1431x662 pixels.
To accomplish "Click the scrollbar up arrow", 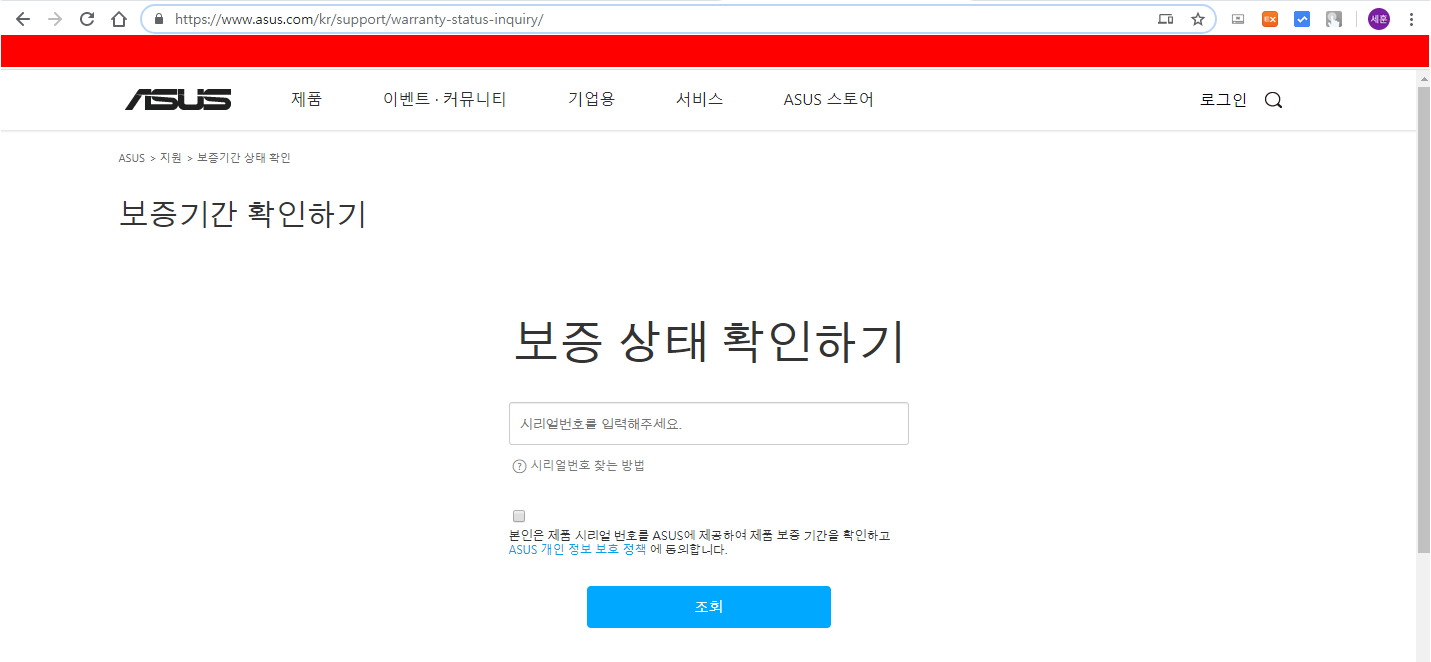I will click(x=1423, y=77).
